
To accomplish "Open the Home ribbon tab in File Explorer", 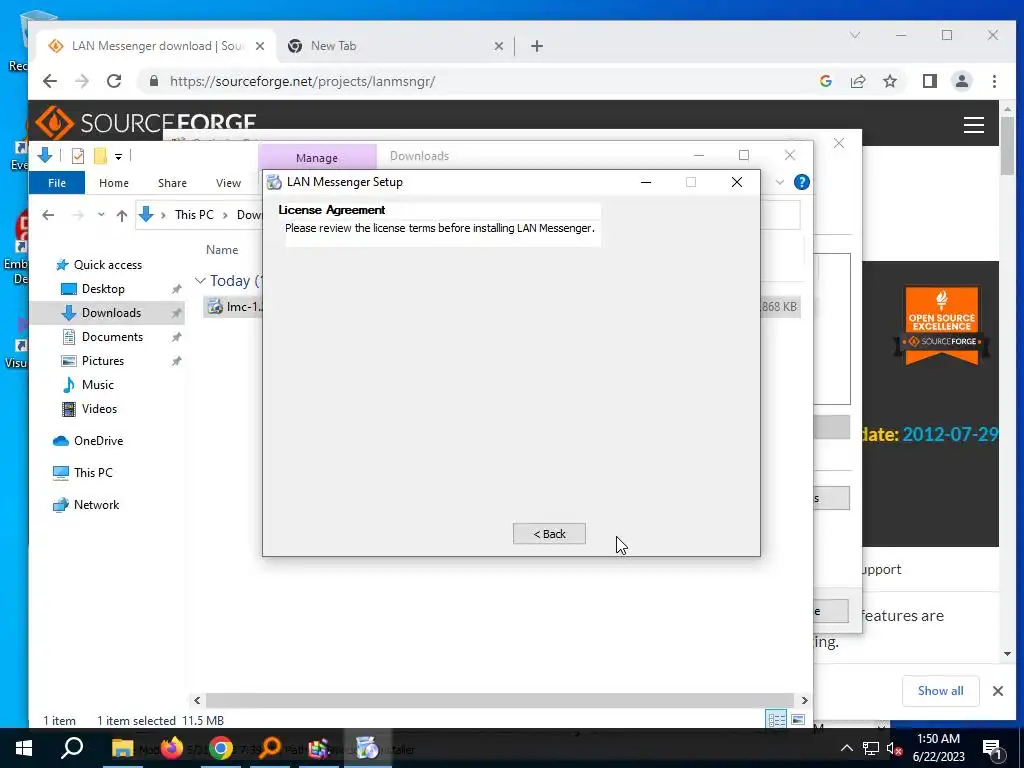I will [114, 183].
